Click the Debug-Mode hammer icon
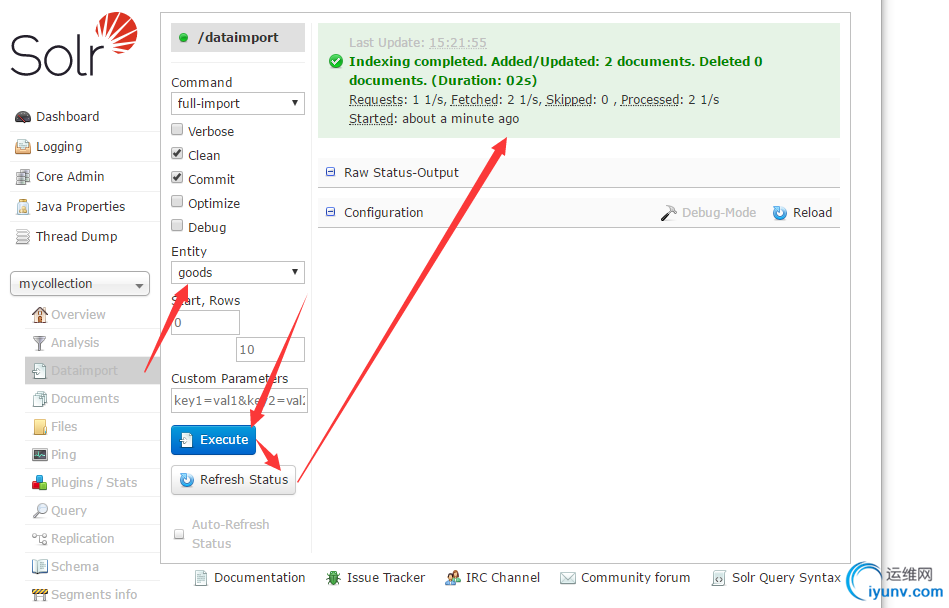The height and width of the screenshot is (608, 949). tap(669, 213)
